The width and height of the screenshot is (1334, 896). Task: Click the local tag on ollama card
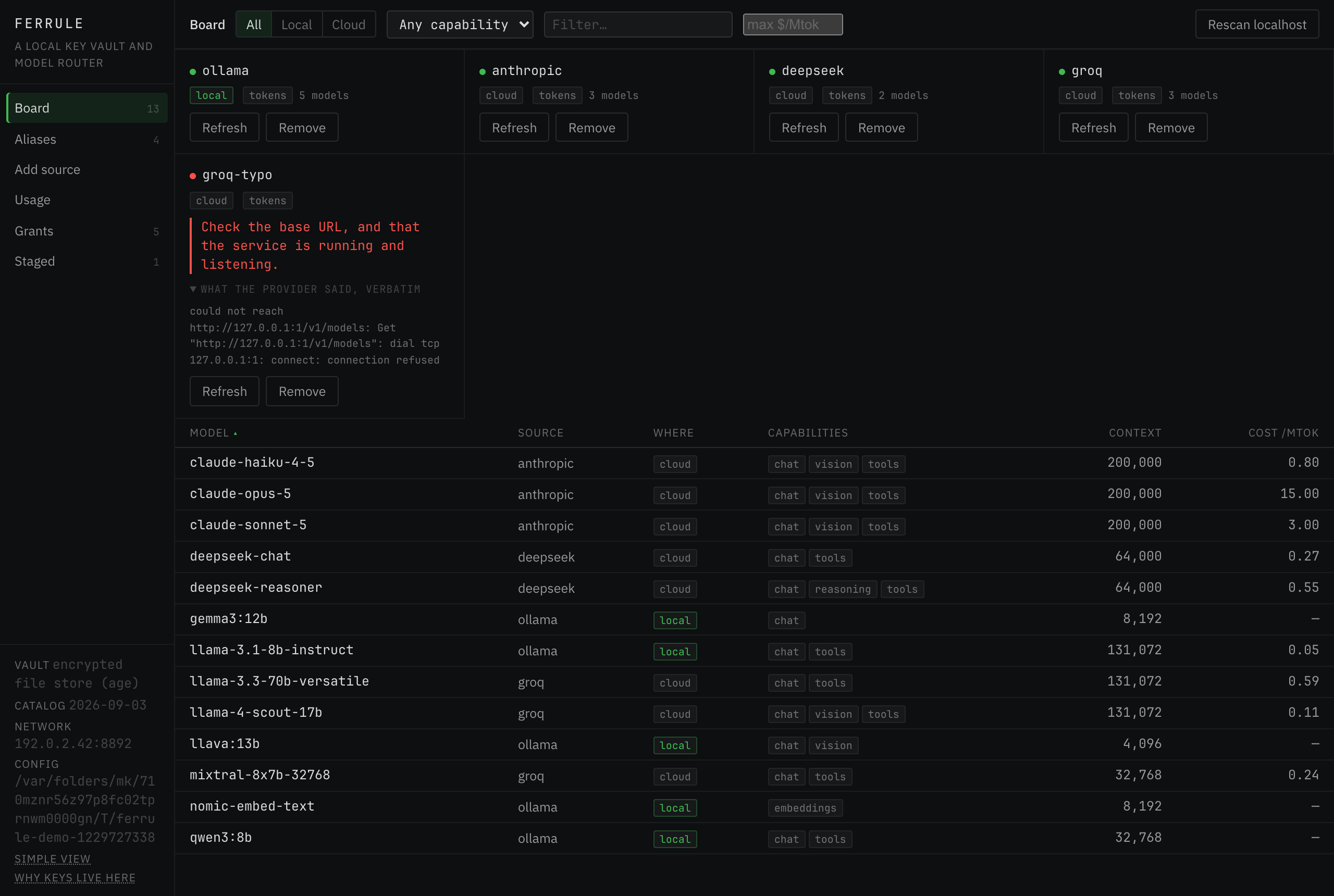(x=212, y=95)
